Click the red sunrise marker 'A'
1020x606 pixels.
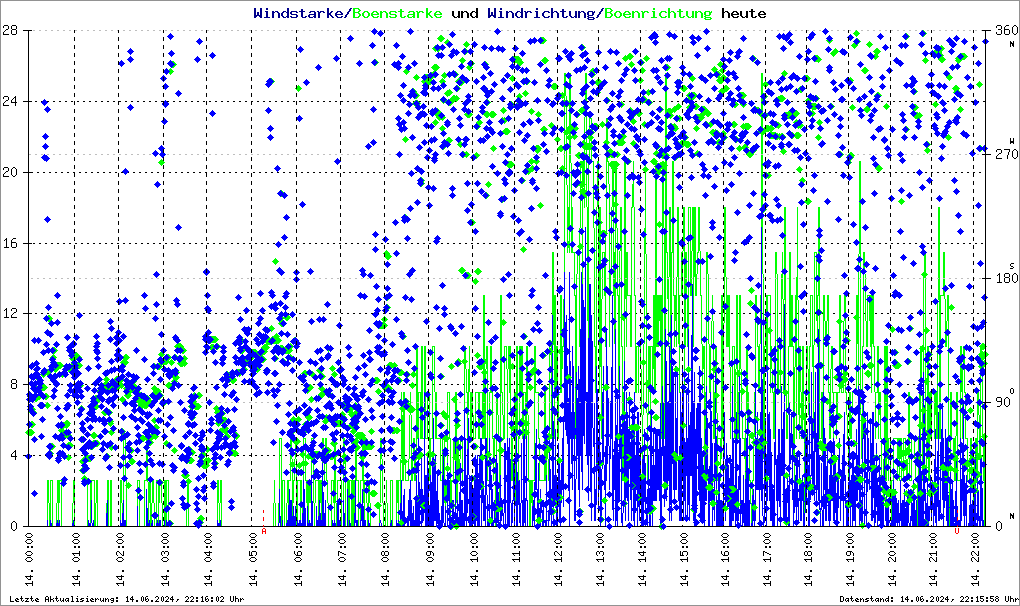coord(263,531)
